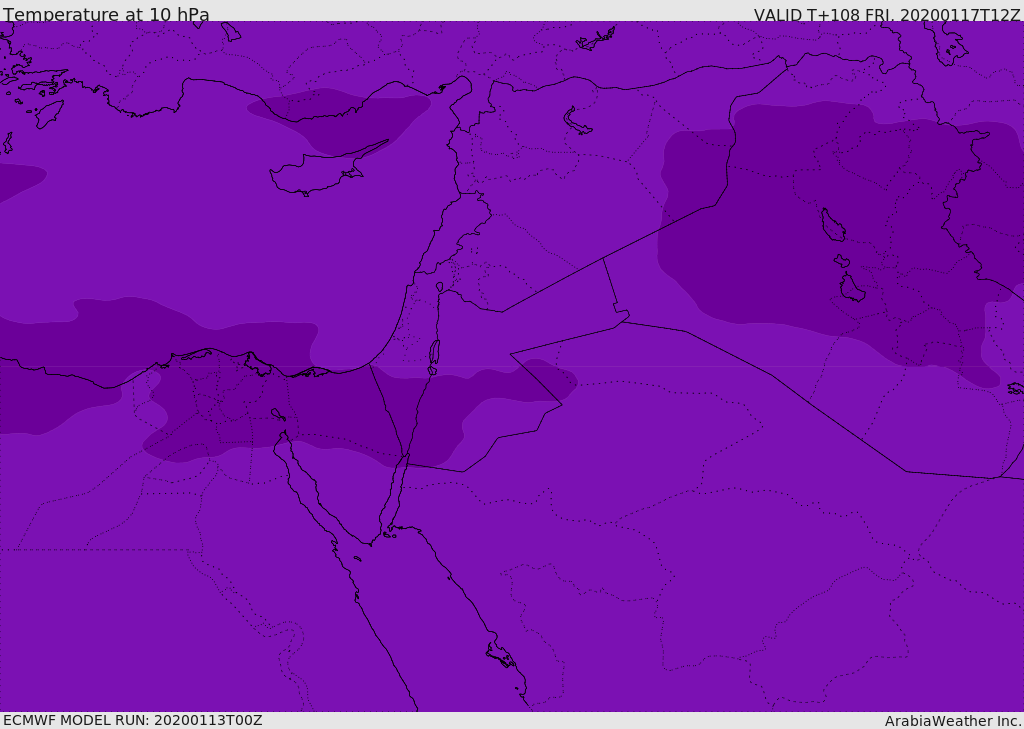The height and width of the screenshot is (729, 1024).
Task: Click the Sea of Galilee outline
Action: 439,287
